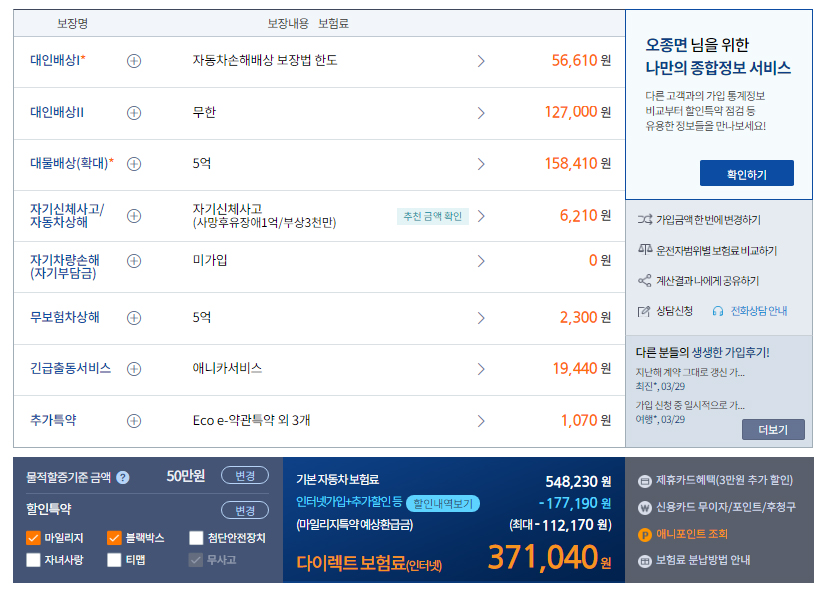
Task: Click the plus icon beside 대물배상(확대)
Action: point(134,164)
